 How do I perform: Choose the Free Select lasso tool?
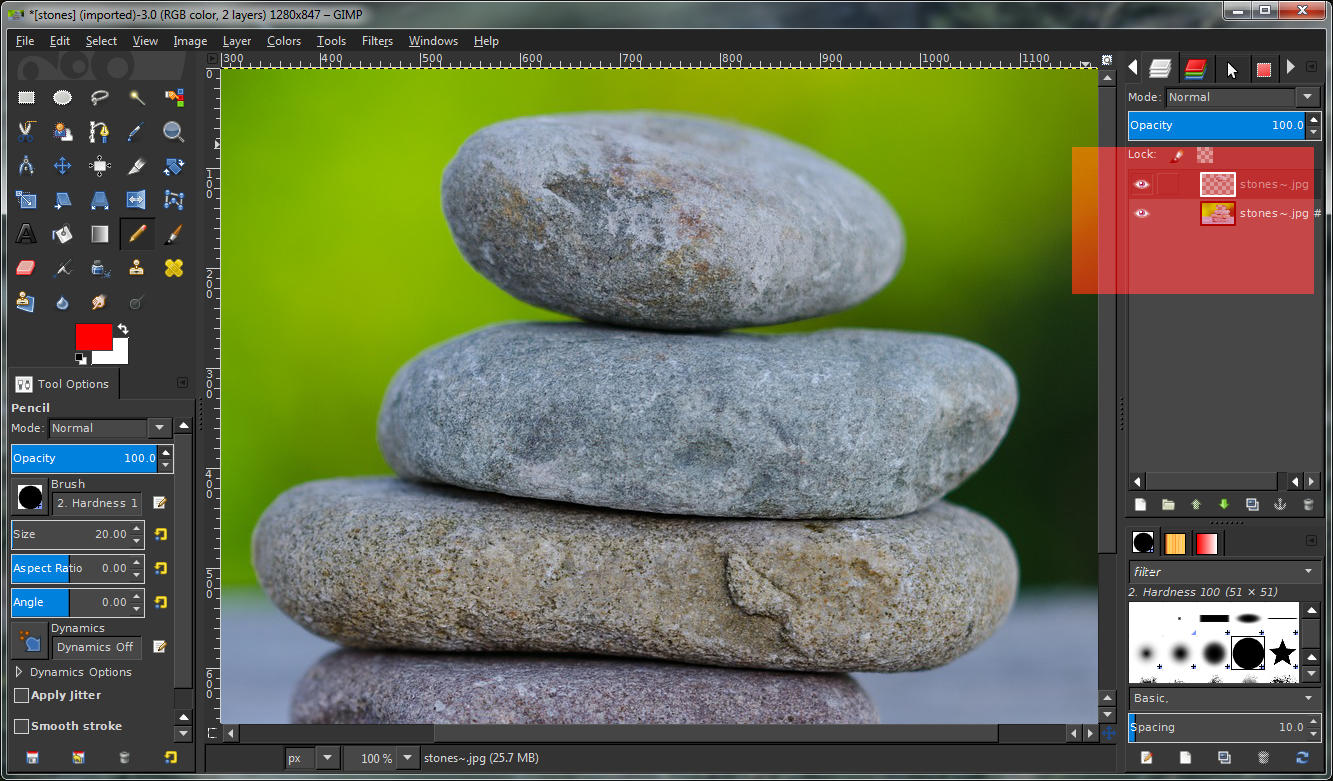point(99,97)
